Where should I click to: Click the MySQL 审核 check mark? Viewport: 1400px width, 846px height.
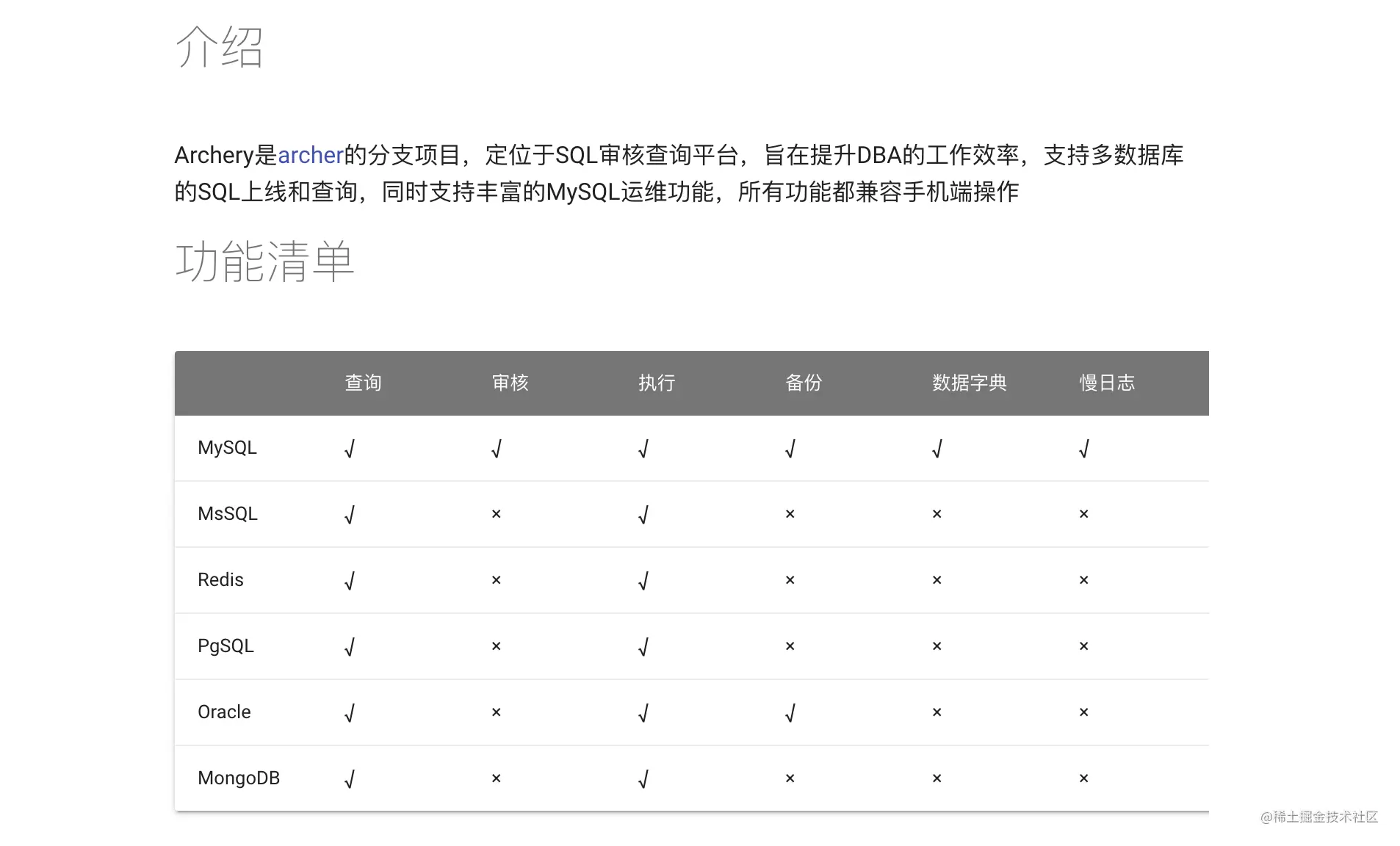click(497, 449)
